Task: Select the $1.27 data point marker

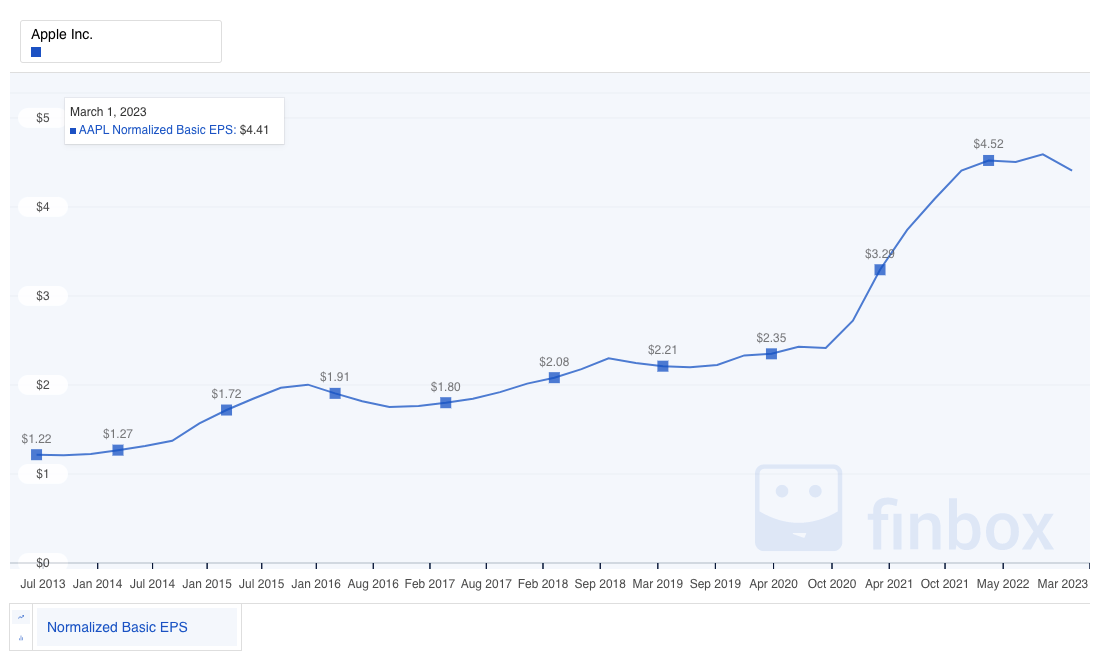Action: (118, 450)
